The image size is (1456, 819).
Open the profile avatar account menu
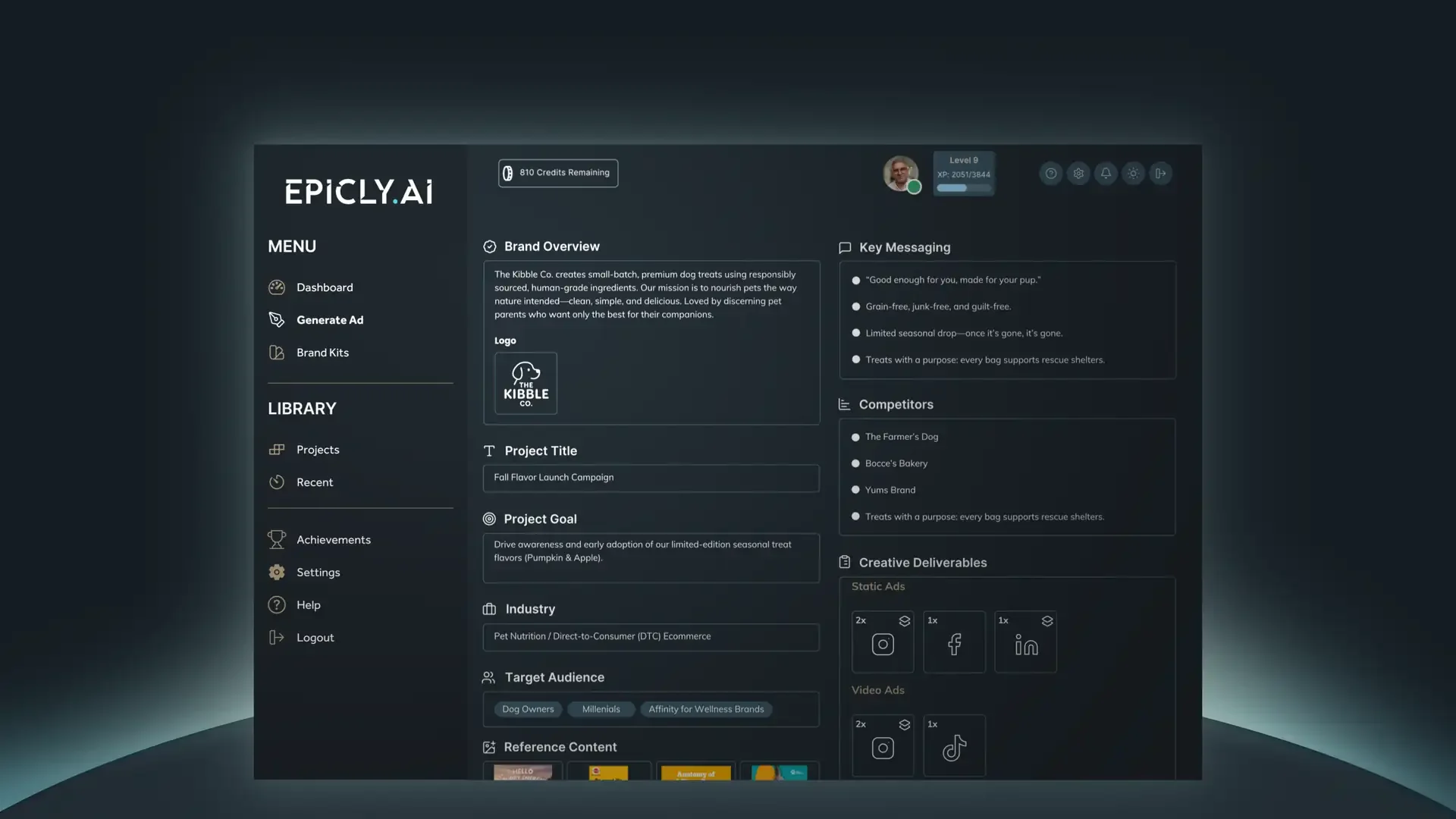click(x=901, y=173)
